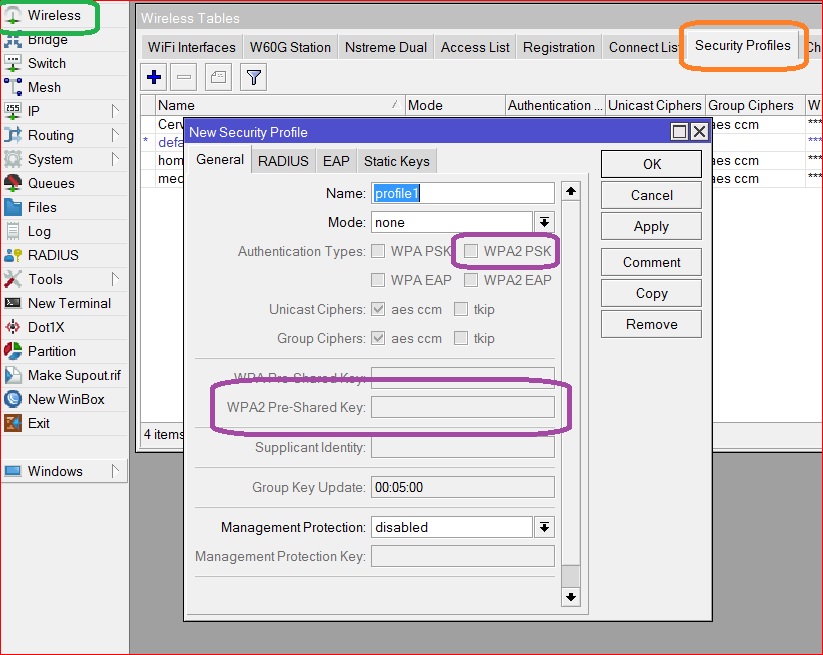Click the Tools sidebar icon
This screenshot has height=655, width=823.
13,279
